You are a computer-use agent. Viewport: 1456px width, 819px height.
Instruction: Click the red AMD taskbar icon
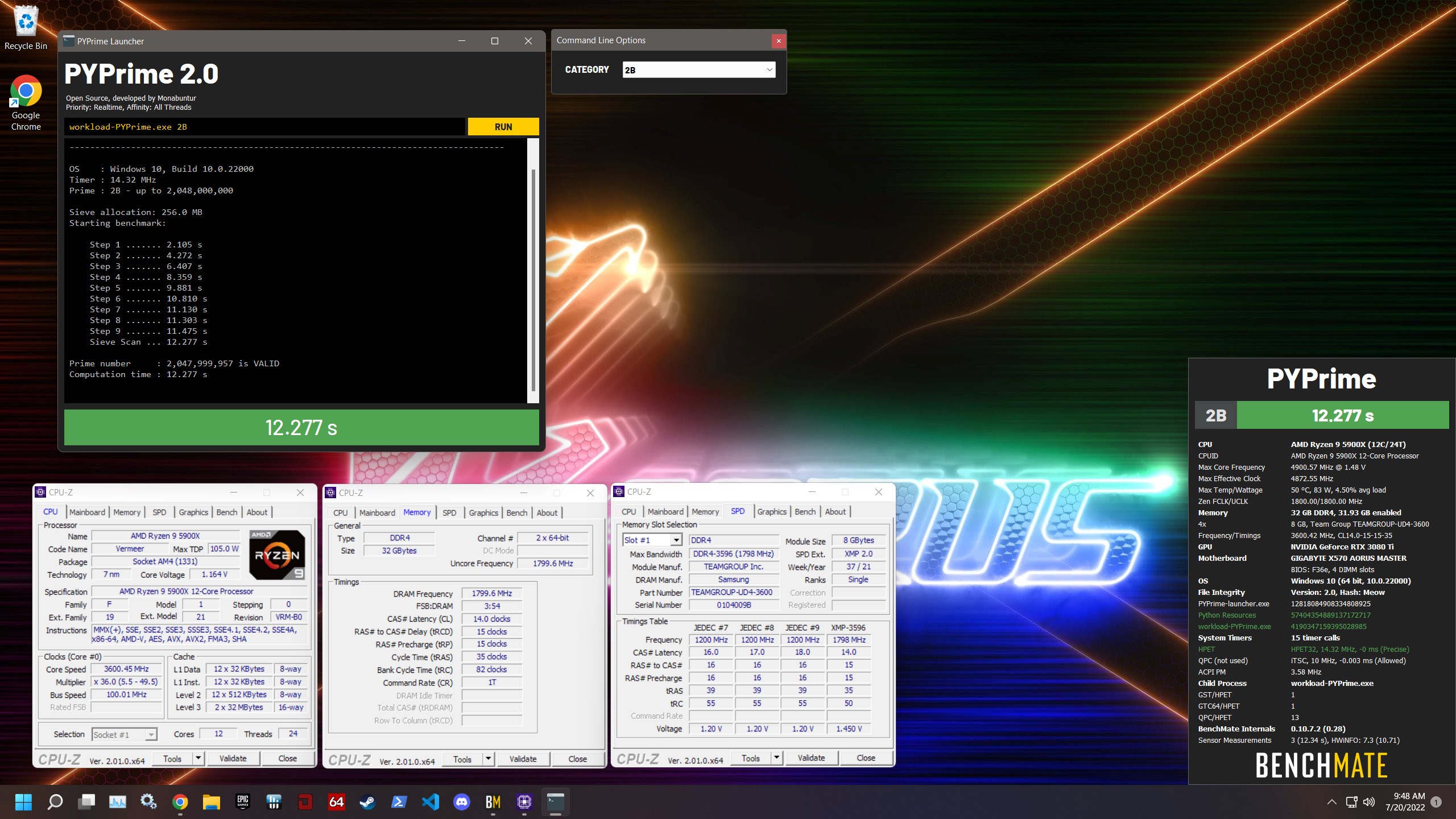(305, 802)
